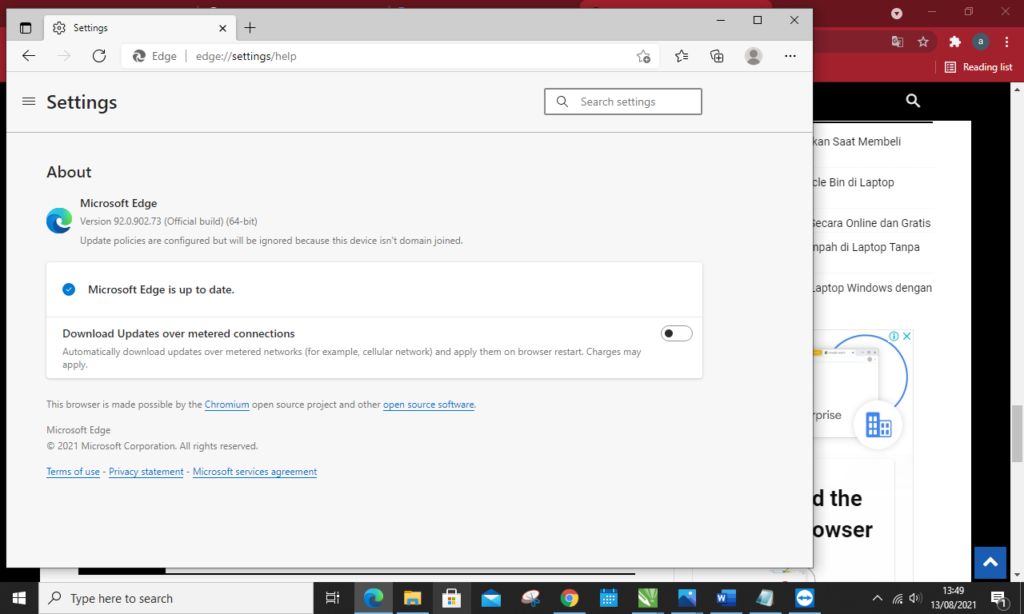
Task: View the Microsoft services agreement
Action: point(254,471)
